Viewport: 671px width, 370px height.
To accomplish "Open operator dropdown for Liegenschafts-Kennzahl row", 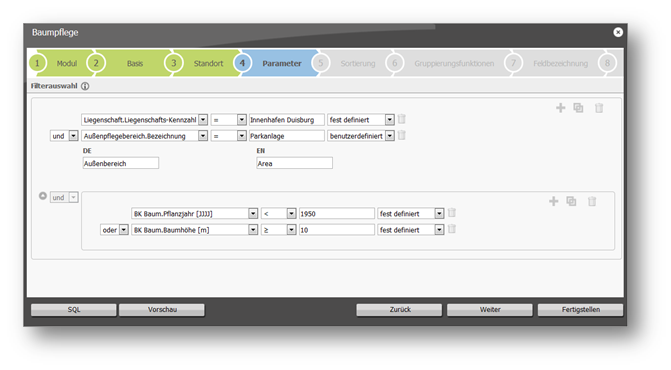I will (x=242, y=120).
